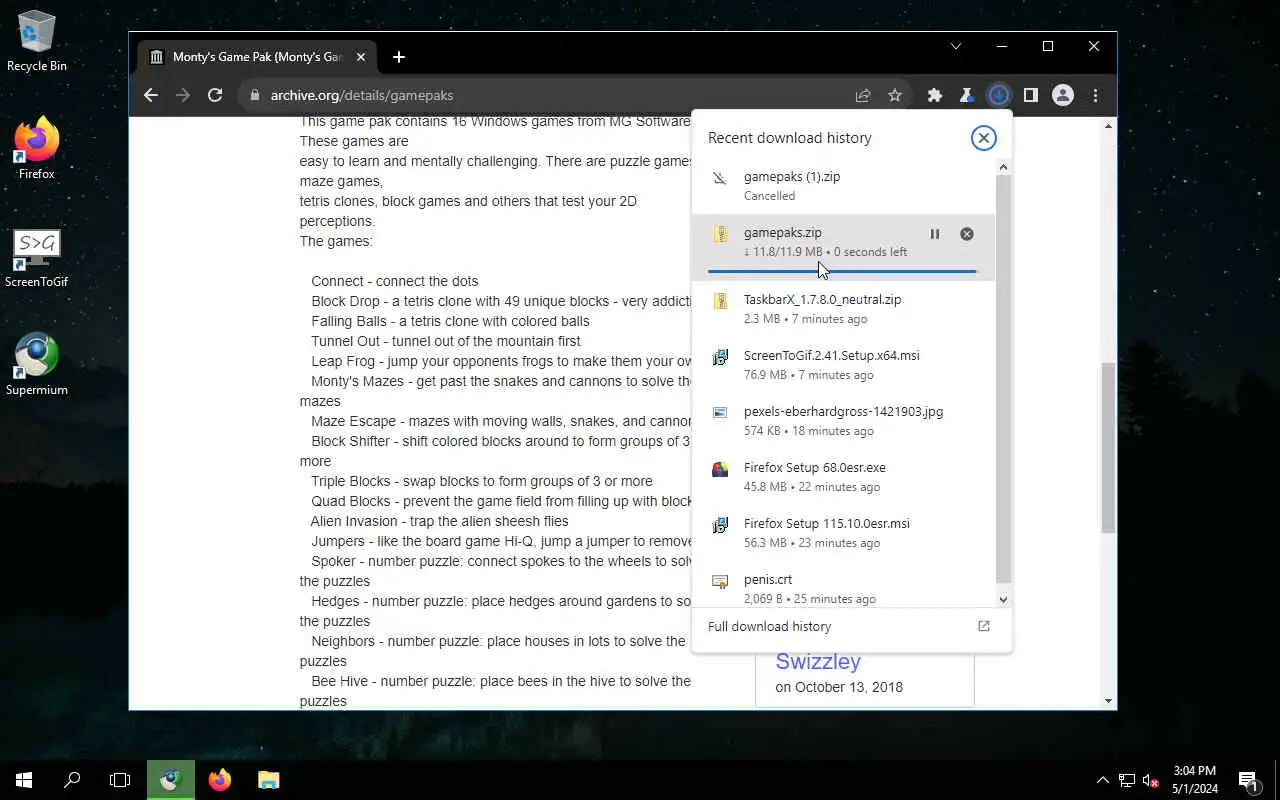Click the pexels jpg image icon

(x=720, y=413)
